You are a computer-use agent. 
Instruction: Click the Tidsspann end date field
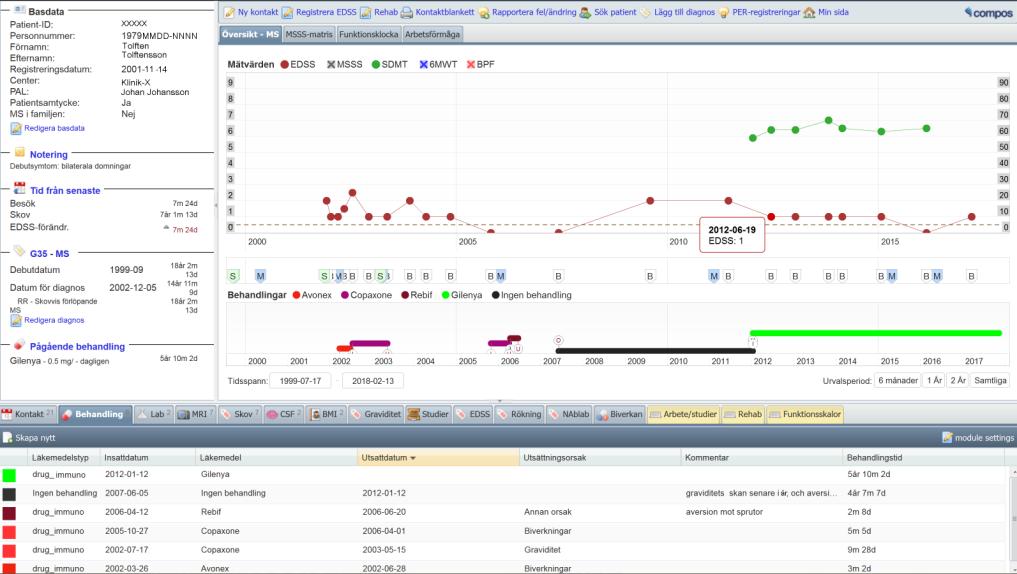[x=373, y=381]
